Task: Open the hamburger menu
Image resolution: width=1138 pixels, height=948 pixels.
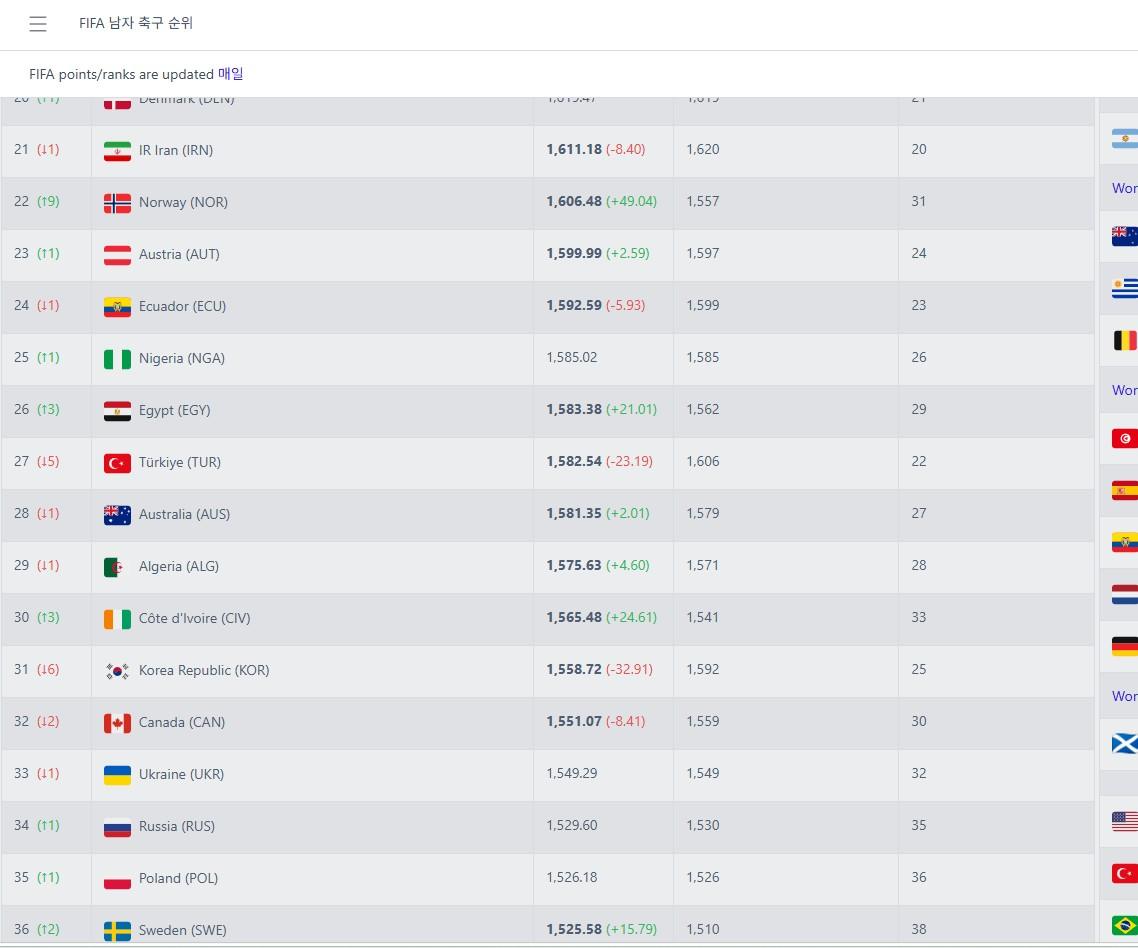Action: [x=38, y=24]
